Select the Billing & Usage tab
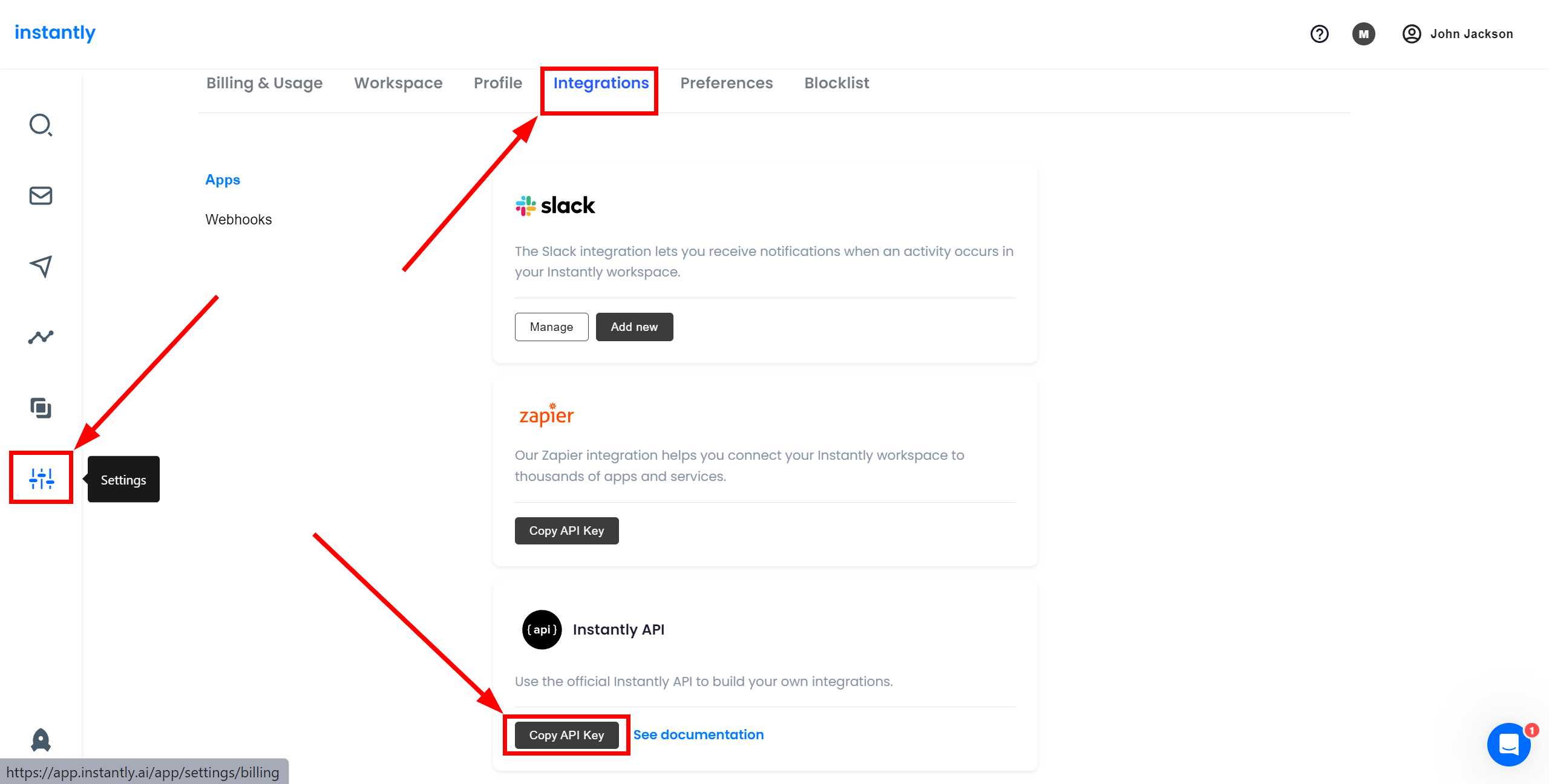Screen dimensions: 1549x784 click(x=264, y=83)
